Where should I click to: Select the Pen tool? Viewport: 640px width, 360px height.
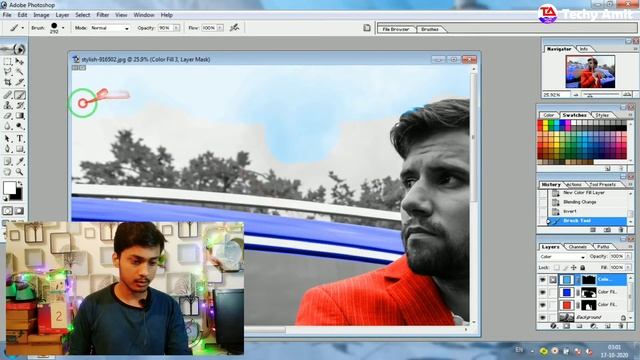click(x=8, y=149)
